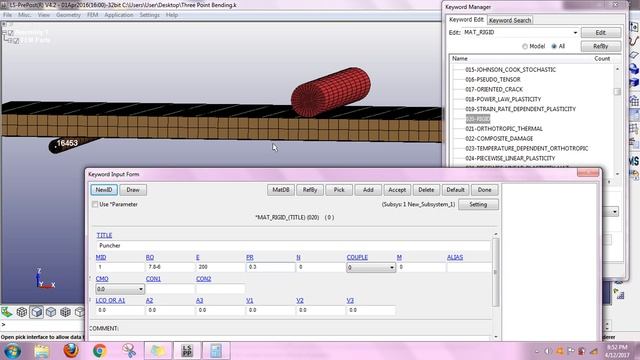Click the TITLE input containing Puncher

coord(293,246)
